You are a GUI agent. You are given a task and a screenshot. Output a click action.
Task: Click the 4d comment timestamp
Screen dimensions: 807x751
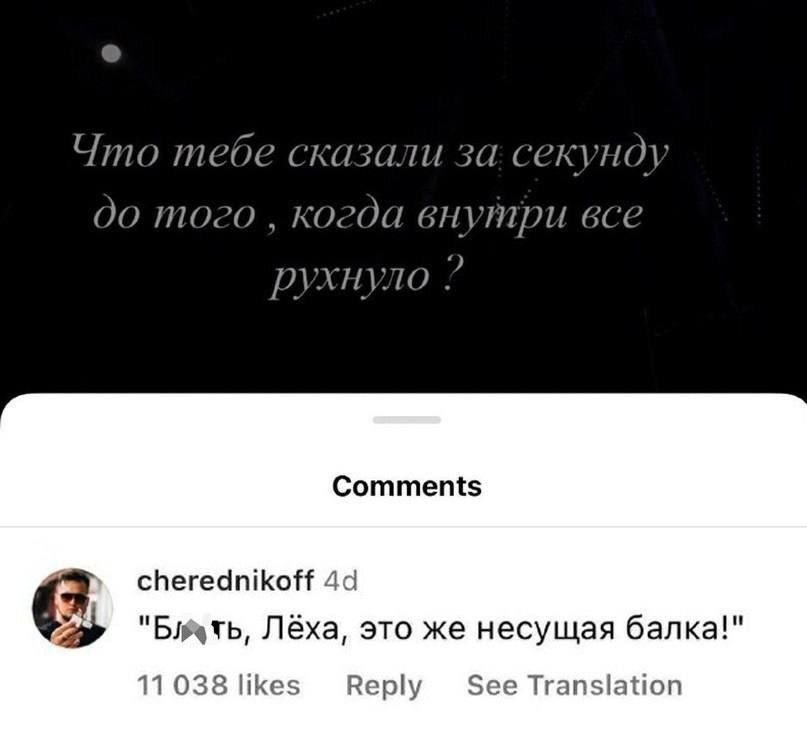(x=341, y=582)
